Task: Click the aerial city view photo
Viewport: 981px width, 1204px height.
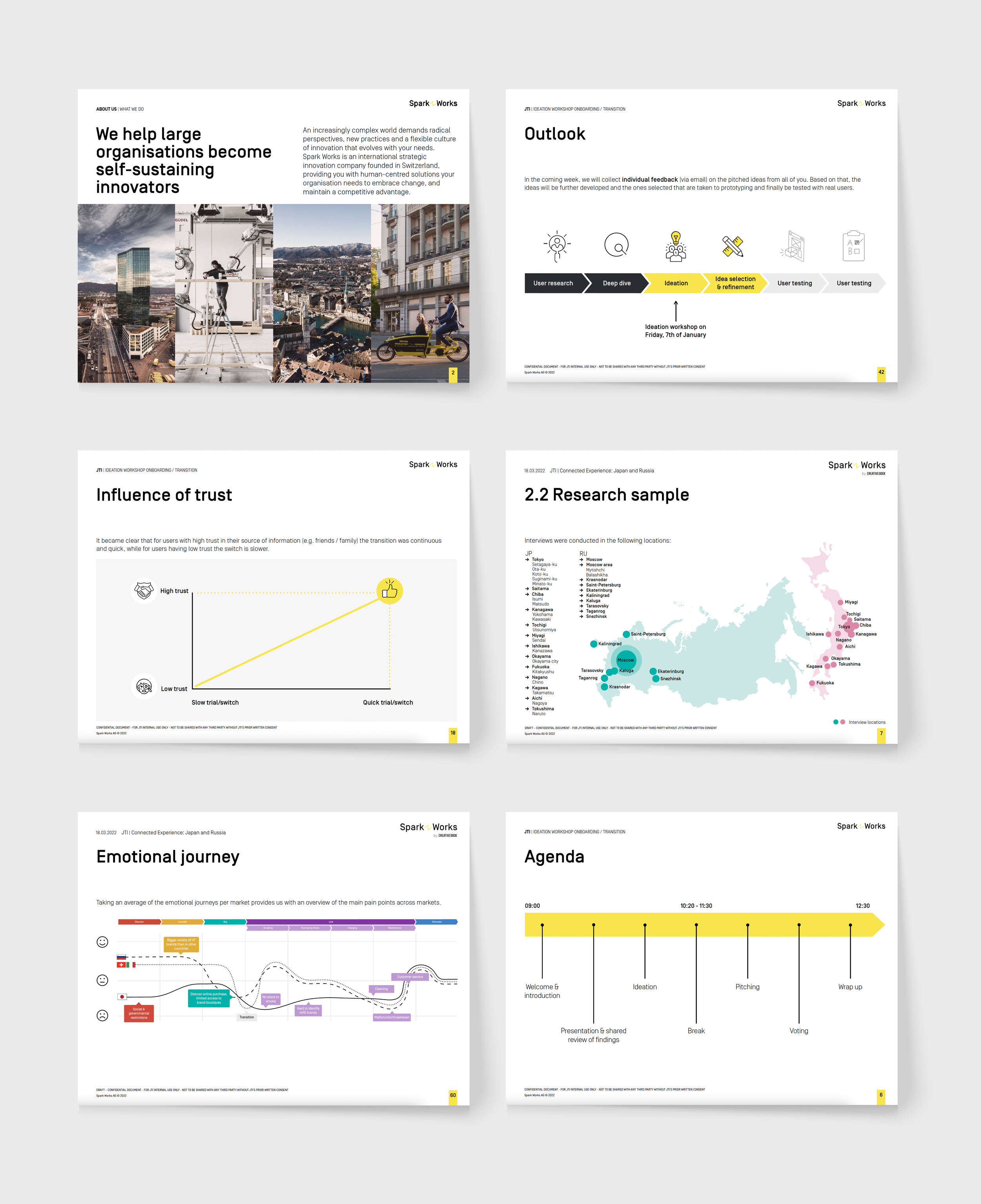Action: pos(322,293)
